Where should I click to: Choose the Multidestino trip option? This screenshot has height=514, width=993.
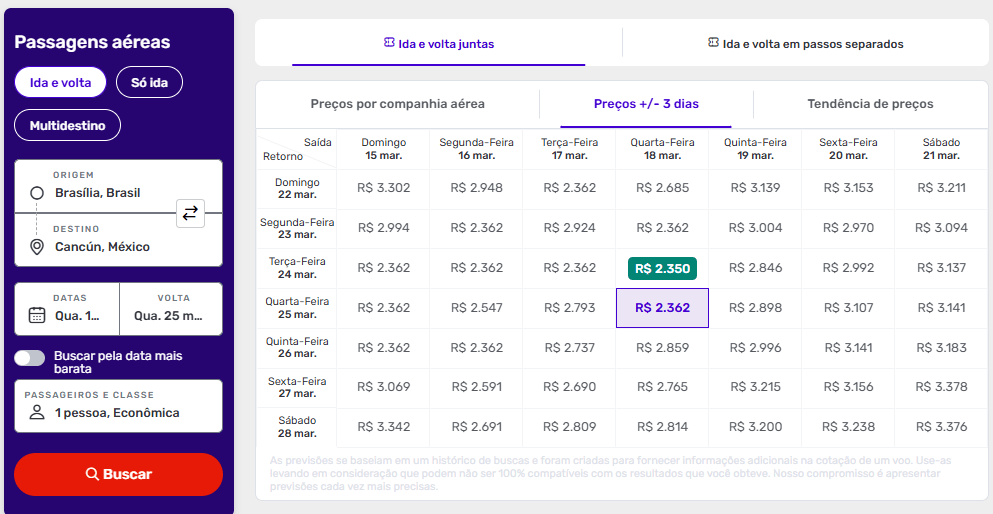(67, 126)
